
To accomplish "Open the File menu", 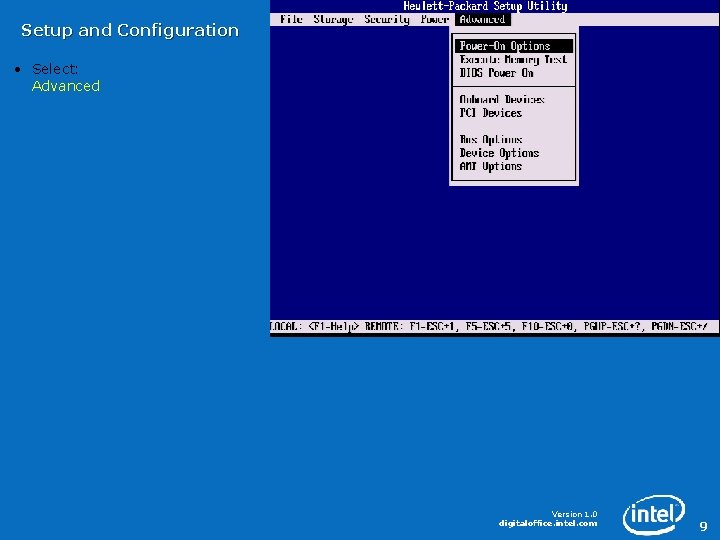I will 291,19.
